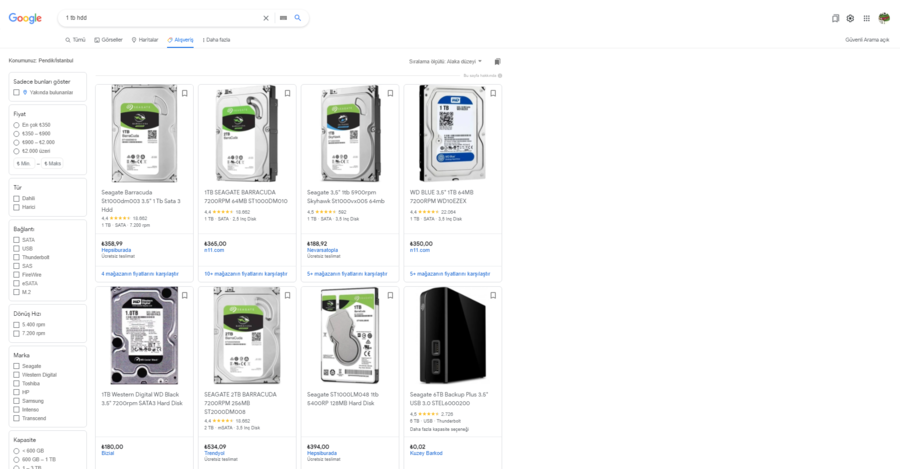Check the 7.200 rpm filter
Image resolution: width=900 pixels, height=469 pixels.
16,334
